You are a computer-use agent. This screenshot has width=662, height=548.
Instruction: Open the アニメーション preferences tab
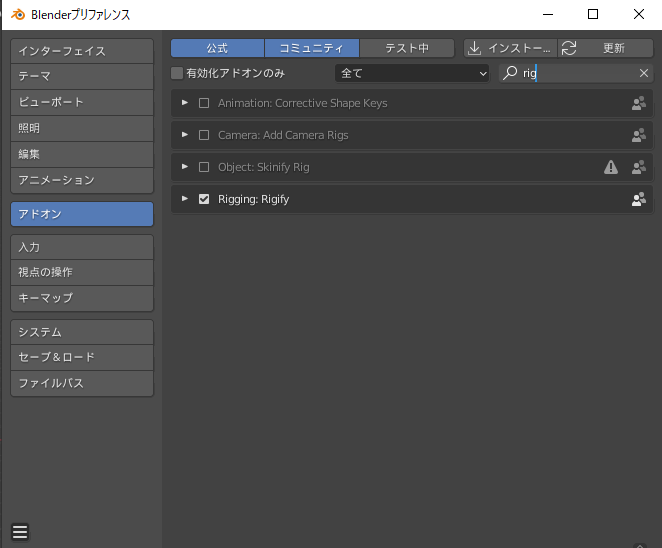82,180
